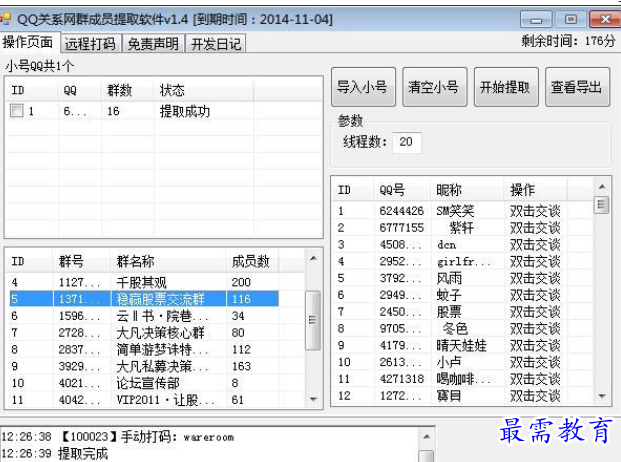This screenshot has height=462, width=621.
Task: Click QQ number 6777155
Action: [x=402, y=228]
